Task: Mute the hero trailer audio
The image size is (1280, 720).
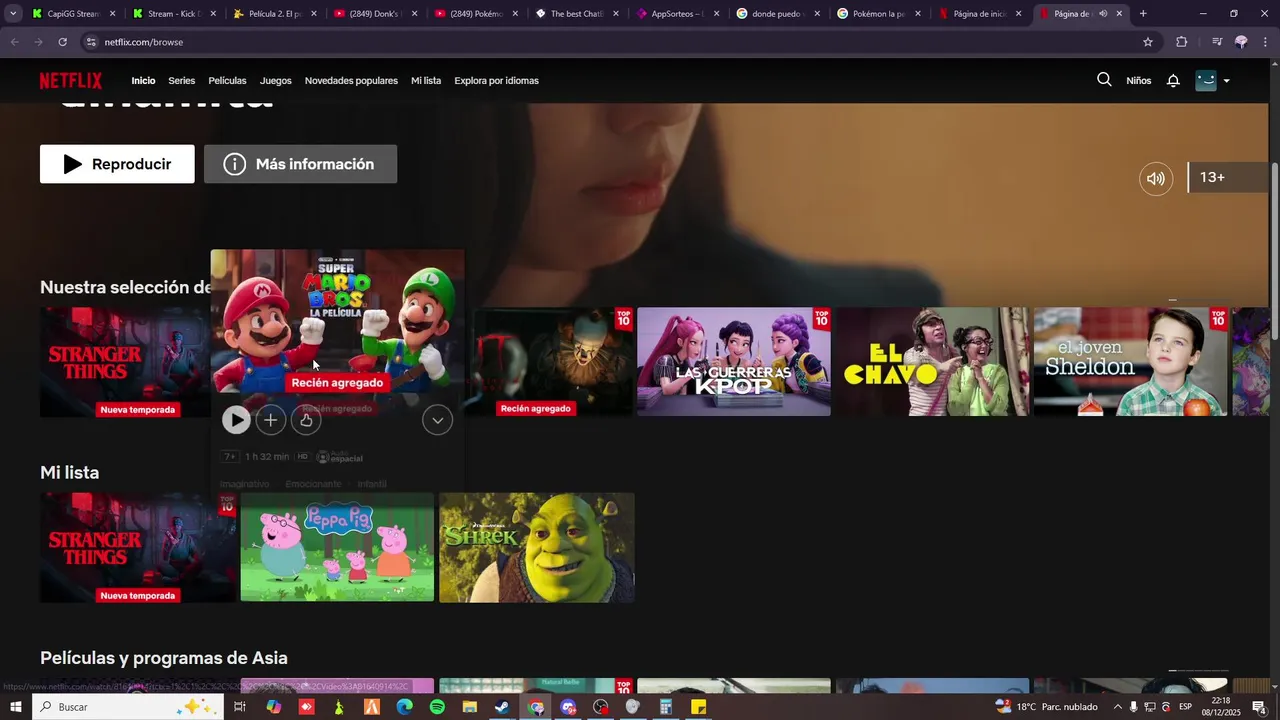Action: tap(1156, 179)
